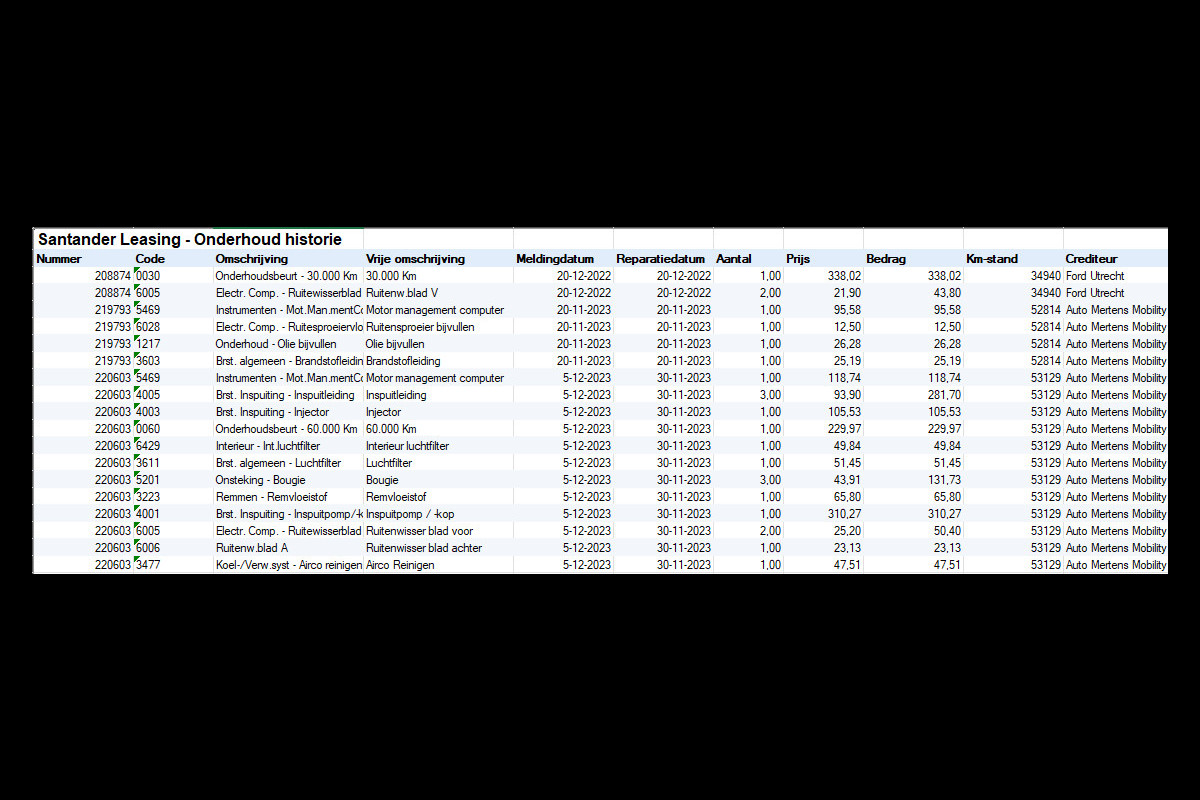
Task: Select the Crediteur header cell
Action: [1091, 259]
